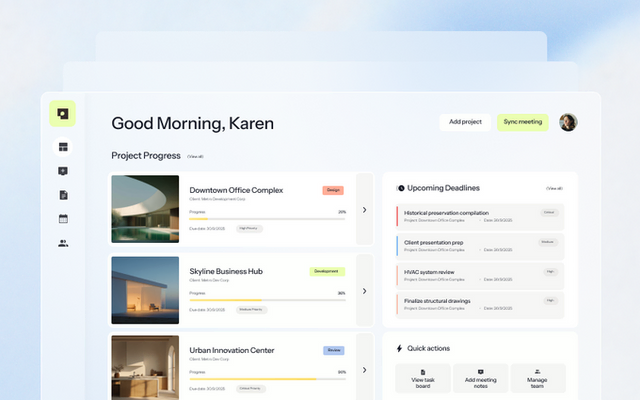Open the meetings chat sidebar icon
640x400 pixels.
pyautogui.click(x=63, y=171)
